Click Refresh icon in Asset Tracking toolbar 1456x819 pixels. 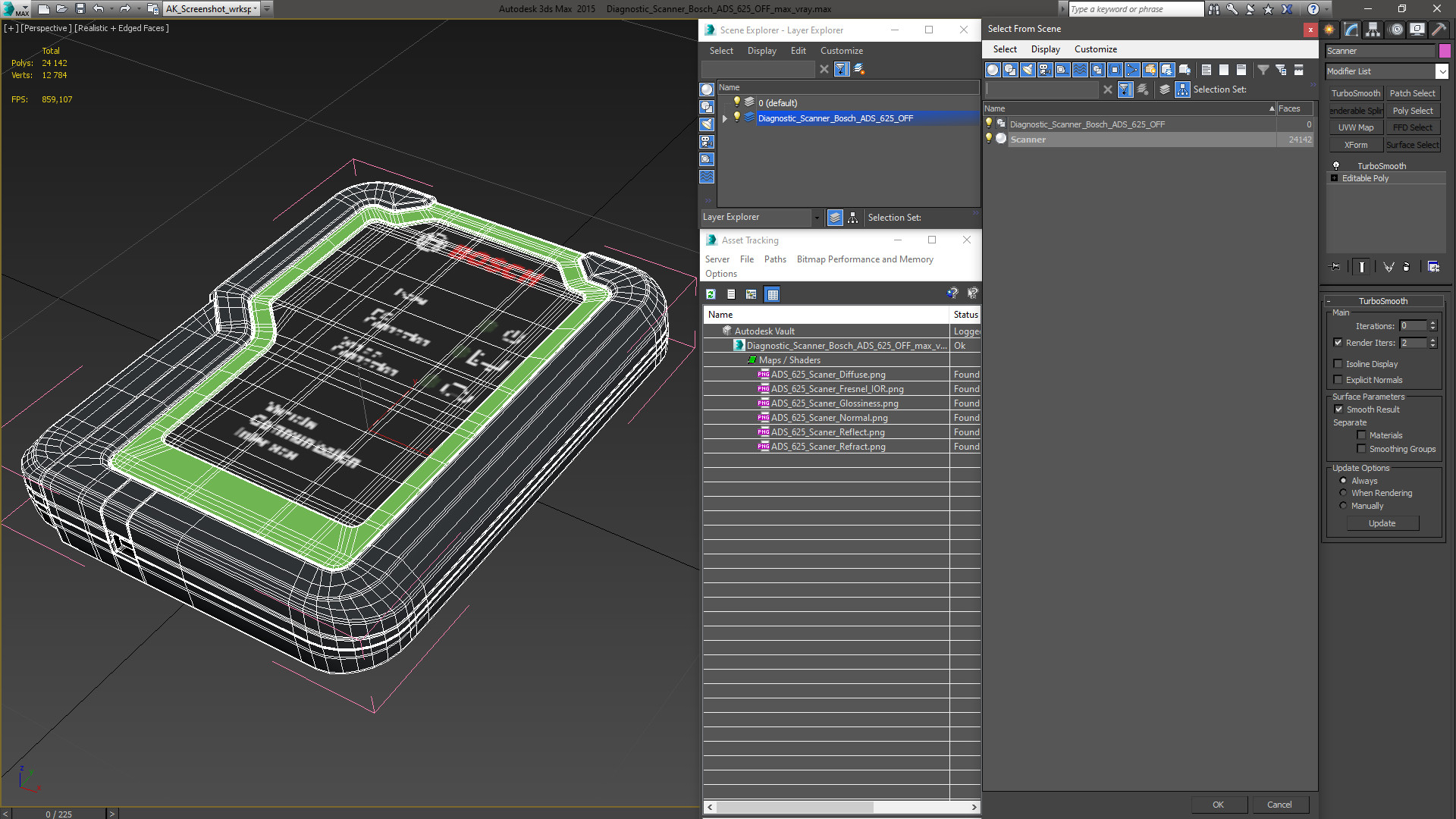pos(711,294)
